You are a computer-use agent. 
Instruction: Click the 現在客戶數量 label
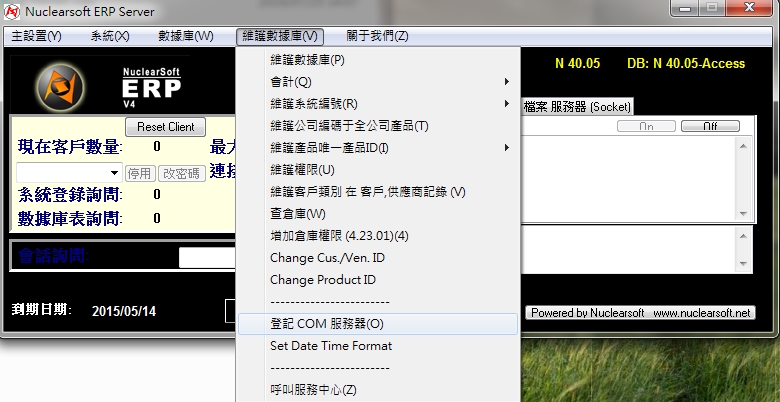[x=70, y=147]
